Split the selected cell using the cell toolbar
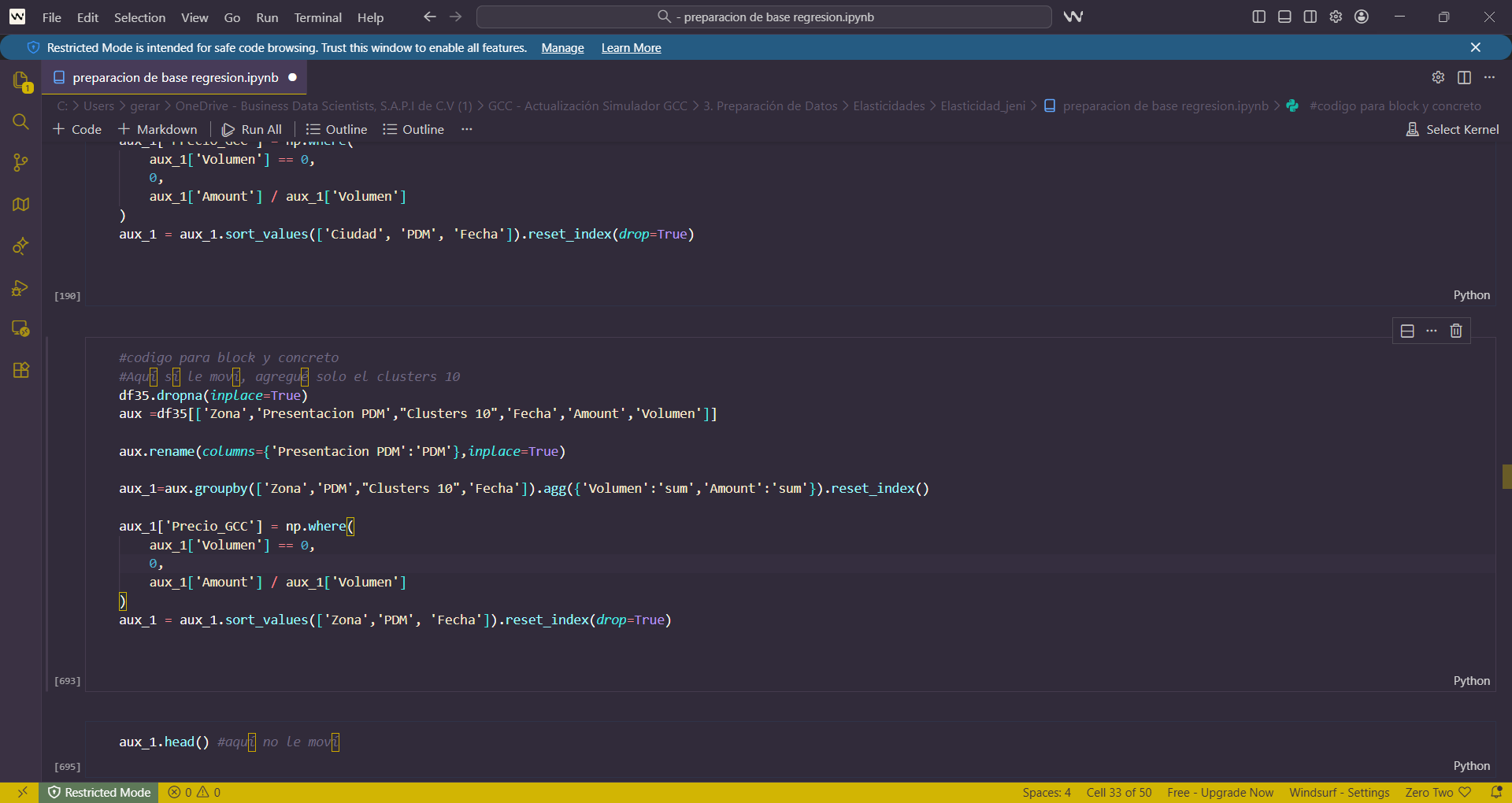 click(1407, 331)
